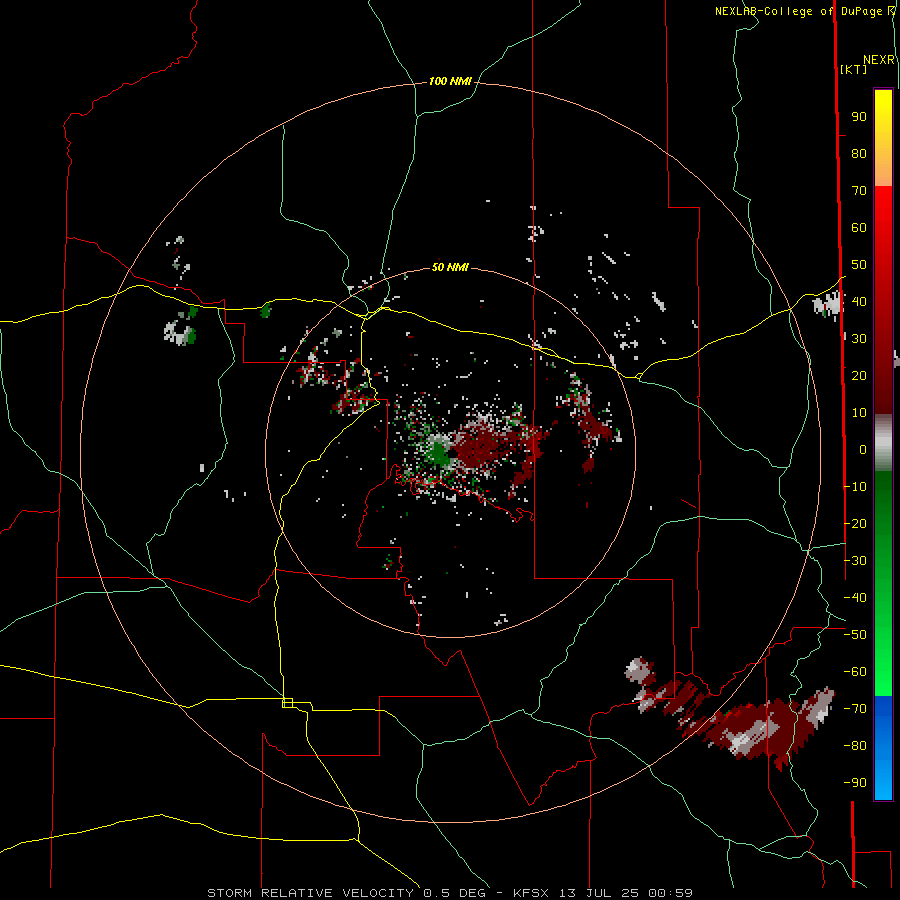This screenshot has width=900, height=900.
Task: Click the -20 value on velocity scale
Action: coord(855,523)
